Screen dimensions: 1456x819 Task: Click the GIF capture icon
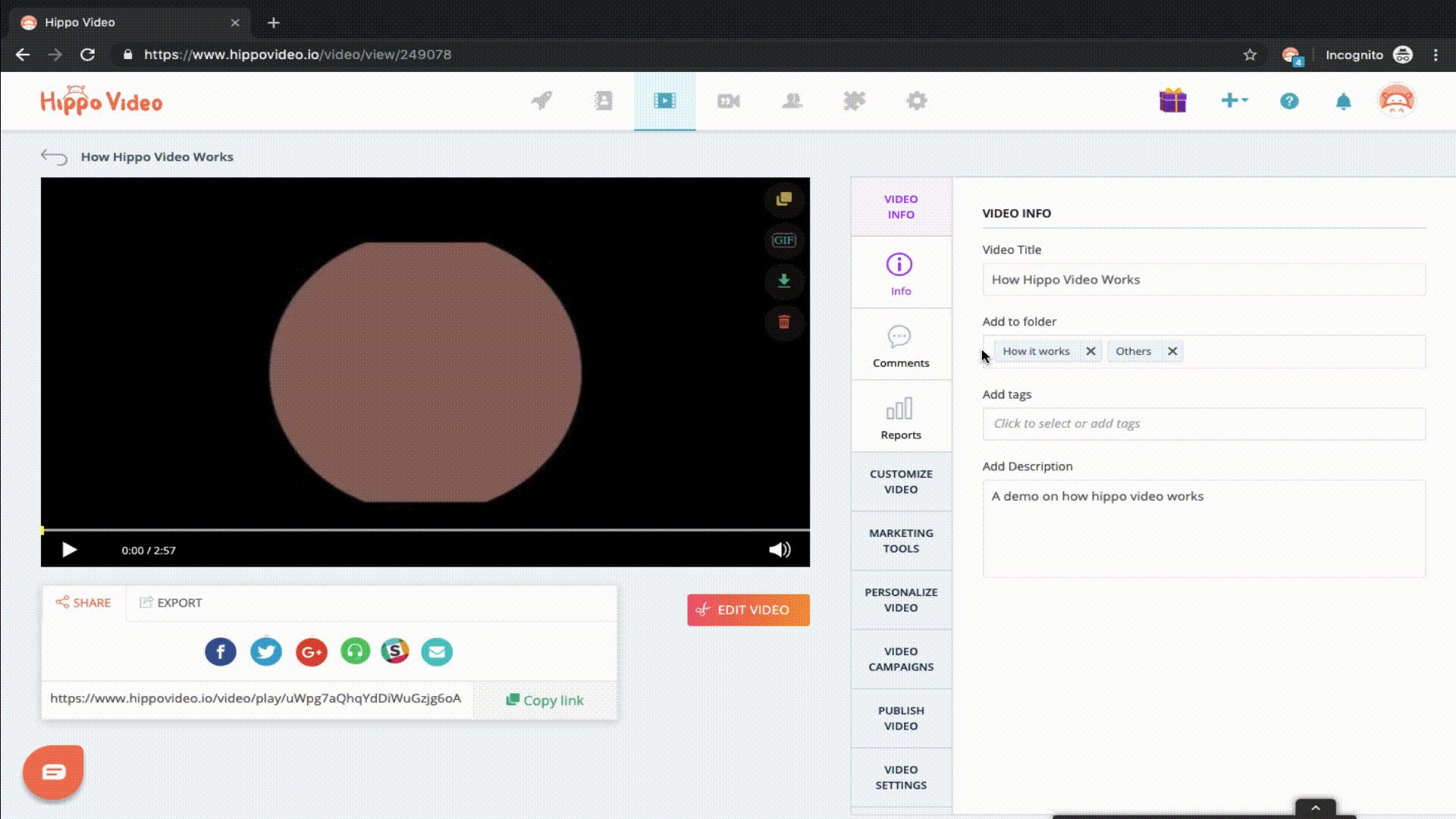pos(784,240)
